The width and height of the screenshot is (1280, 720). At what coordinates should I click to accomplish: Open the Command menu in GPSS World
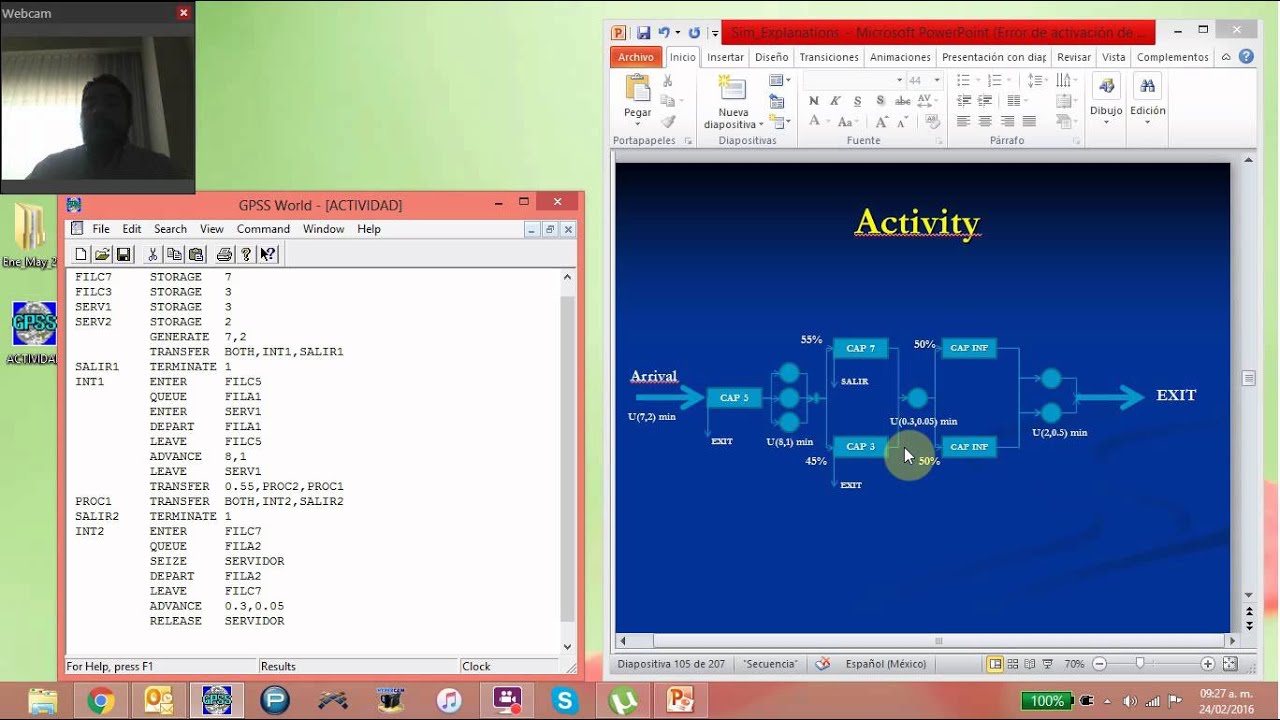coord(263,229)
